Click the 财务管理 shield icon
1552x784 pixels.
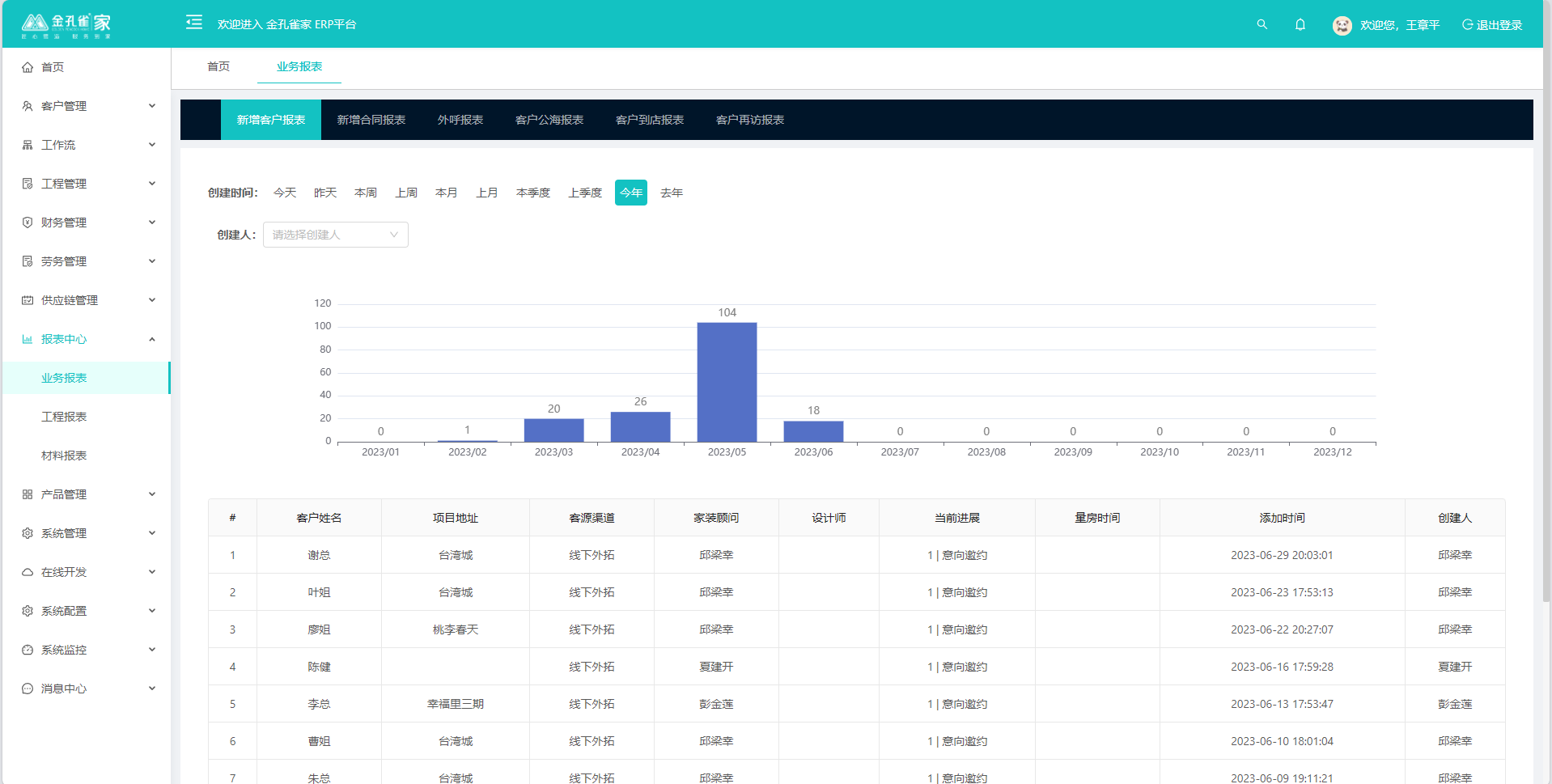click(28, 222)
